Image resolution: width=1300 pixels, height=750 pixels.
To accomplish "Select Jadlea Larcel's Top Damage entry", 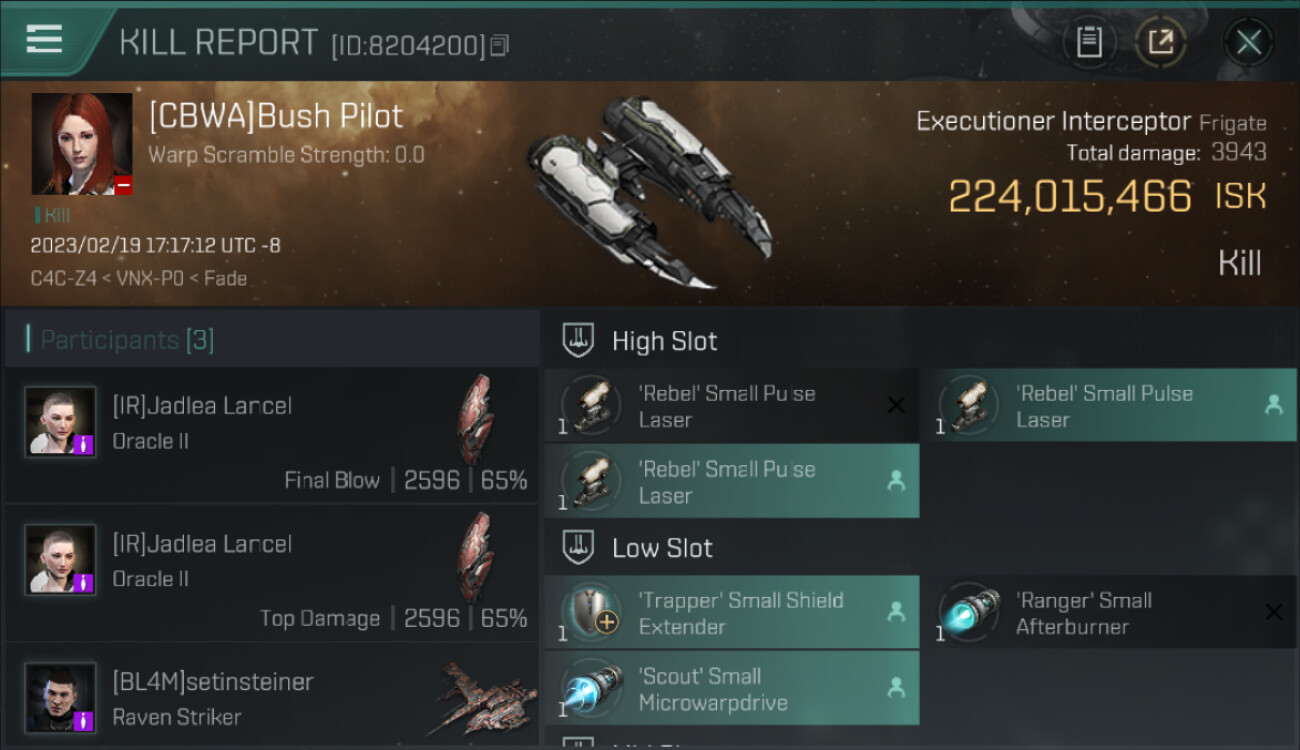I will coord(272,573).
